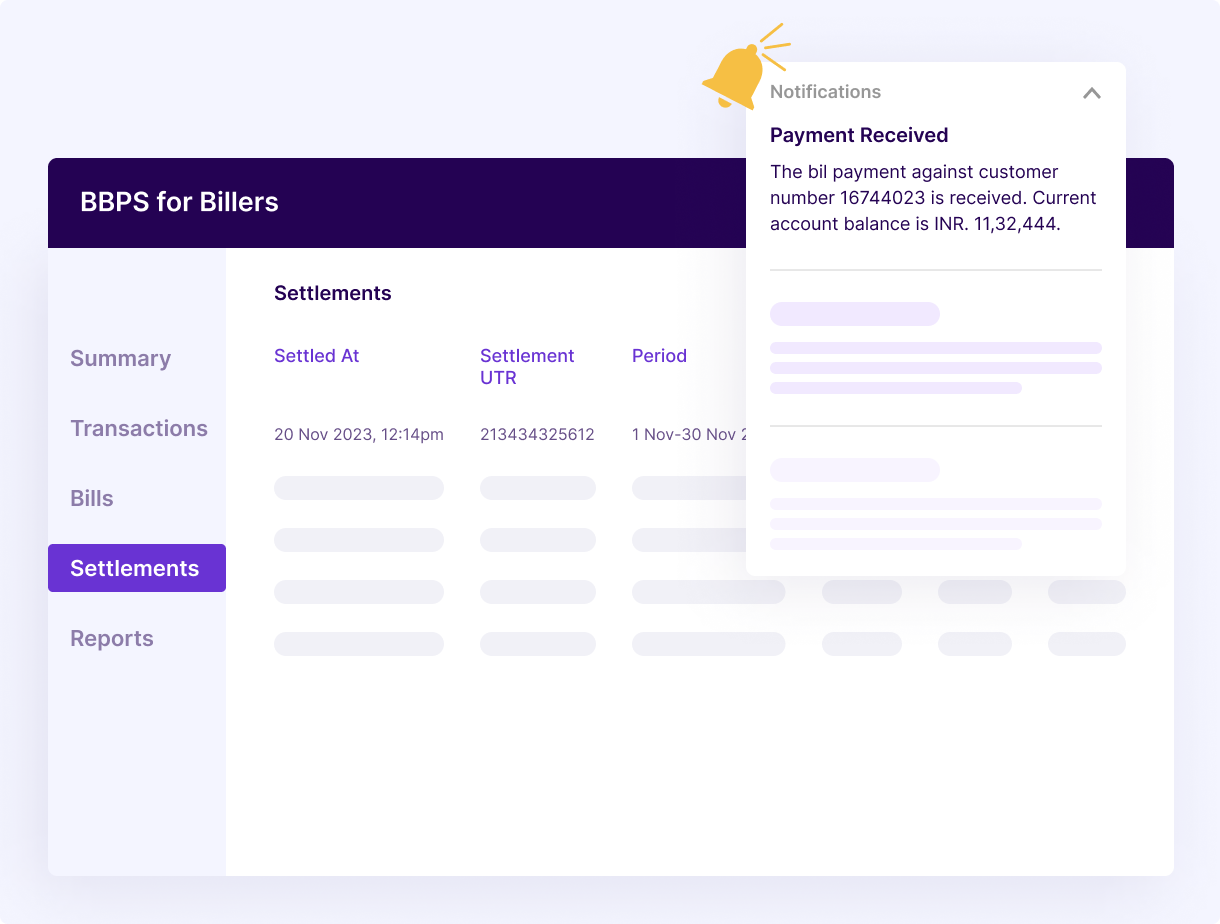This screenshot has width=1220, height=924.
Task: Select settlement date 20 Nov 2023, 12:14pm
Action: pyautogui.click(x=358, y=435)
